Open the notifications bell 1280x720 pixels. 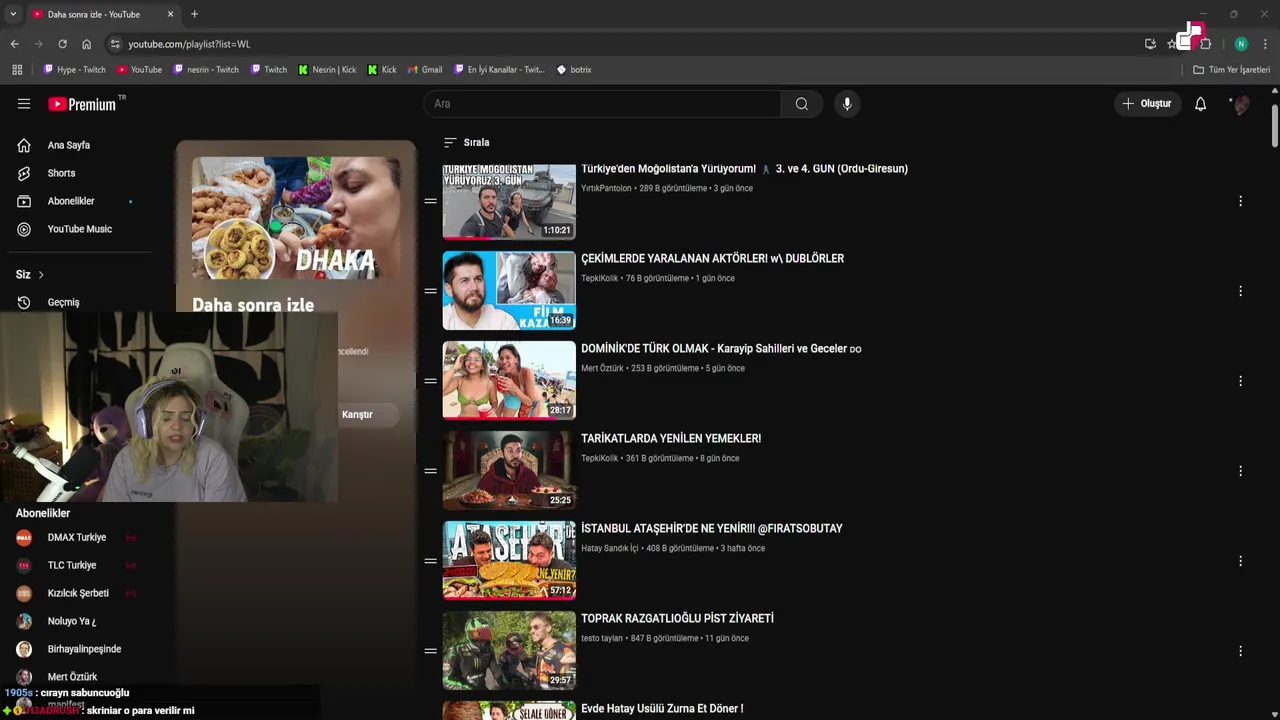coord(1200,104)
